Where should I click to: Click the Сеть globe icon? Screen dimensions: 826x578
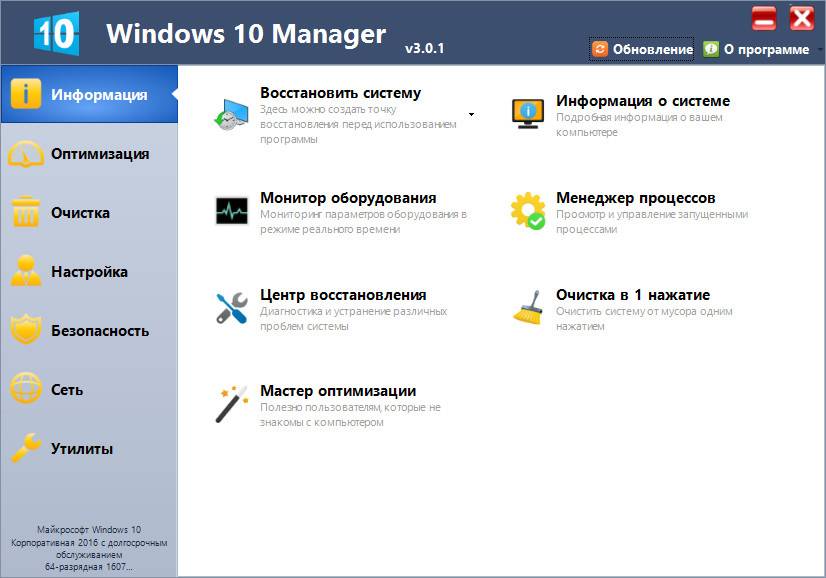click(x=25, y=389)
